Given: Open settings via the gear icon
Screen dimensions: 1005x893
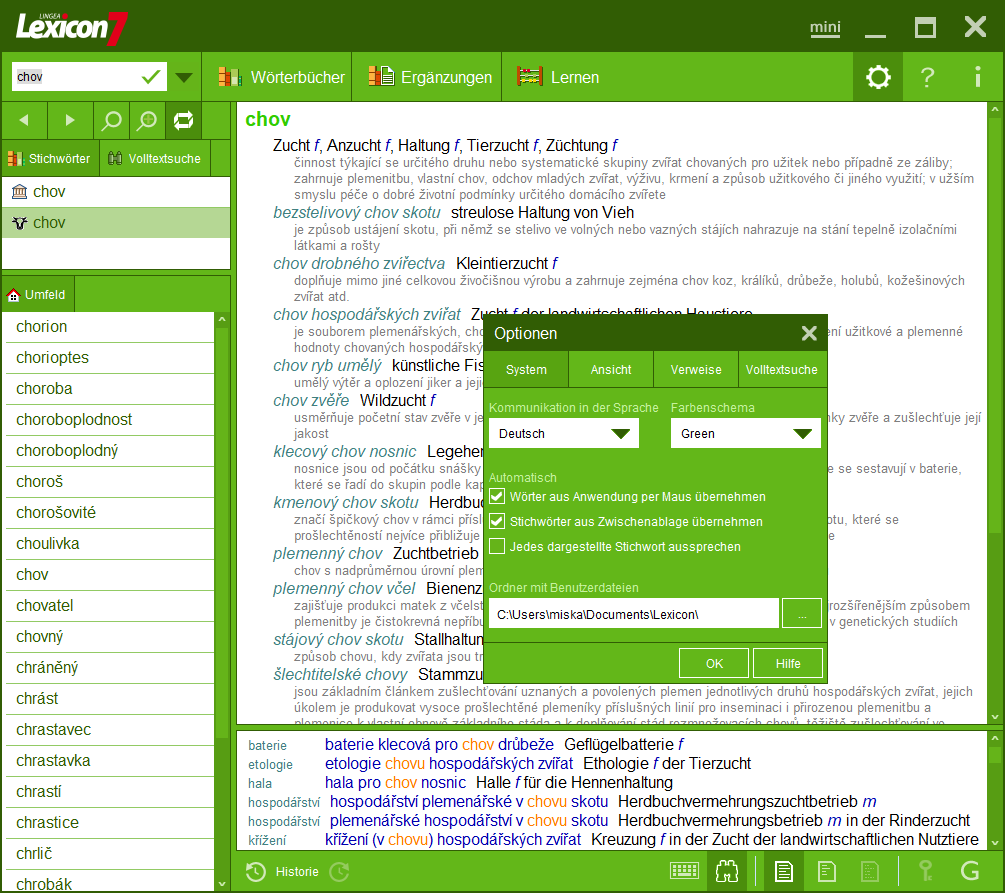Looking at the screenshot, I should (878, 77).
